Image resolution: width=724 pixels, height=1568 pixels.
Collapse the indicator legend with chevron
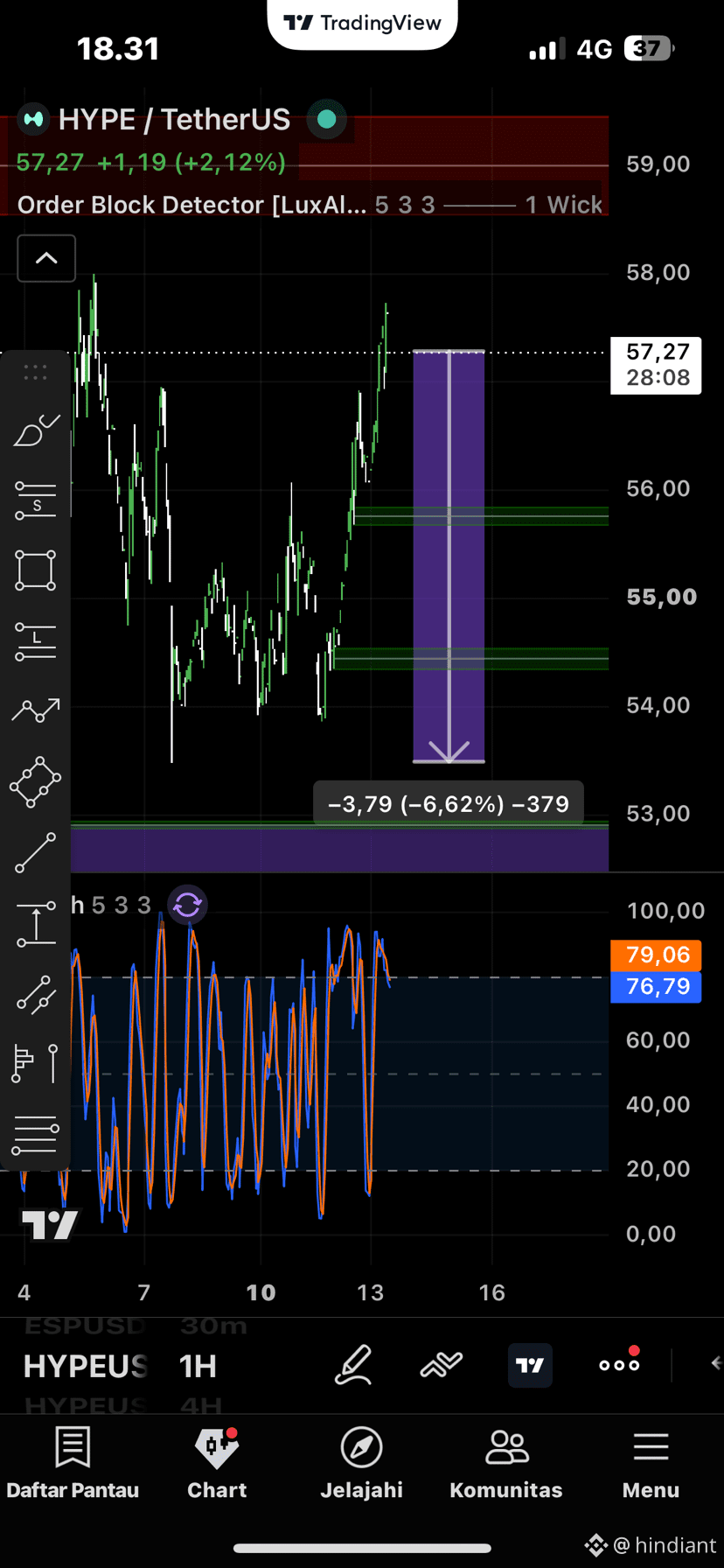tap(46, 258)
